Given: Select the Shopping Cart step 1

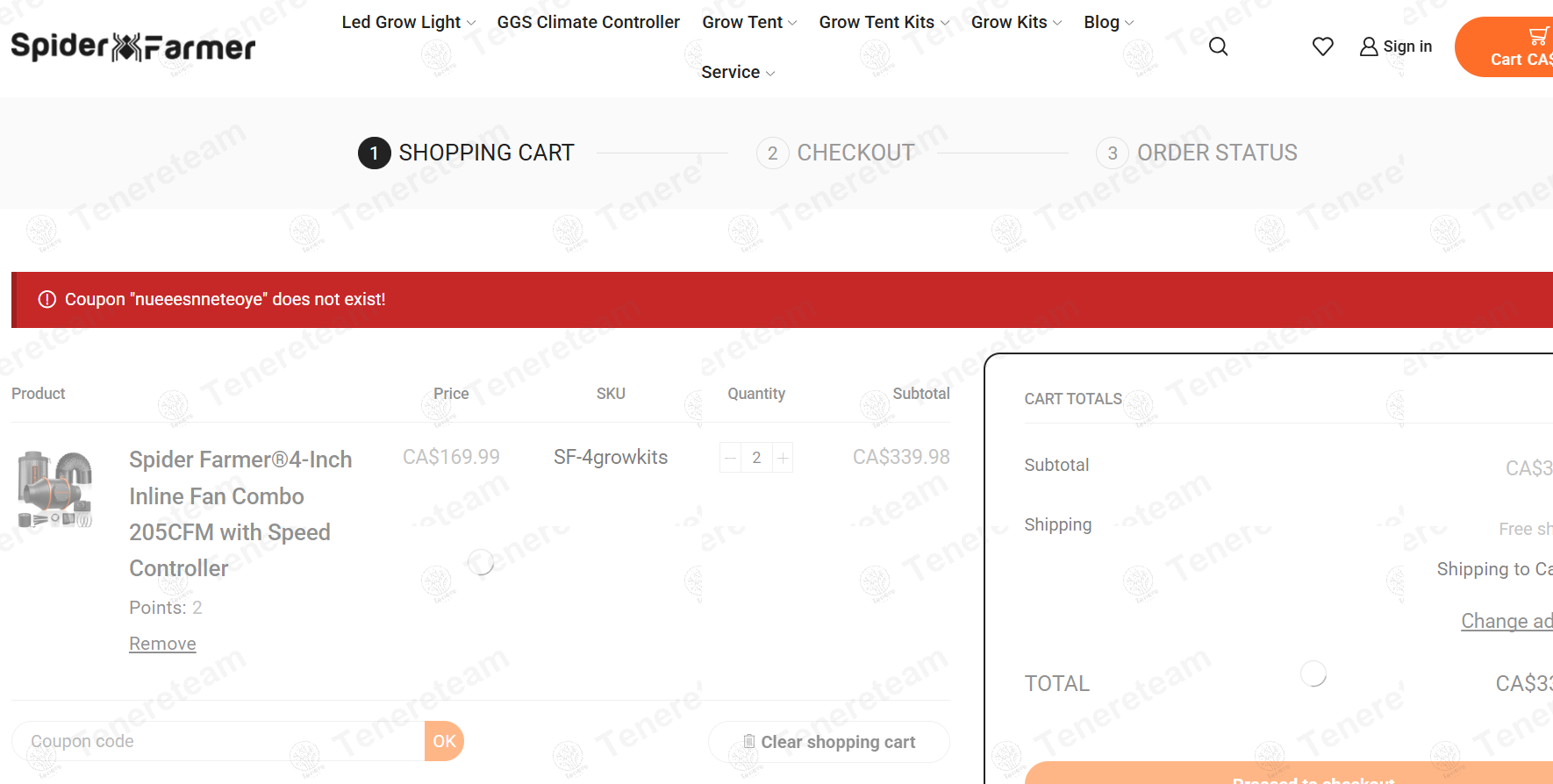Looking at the screenshot, I should click(x=466, y=153).
